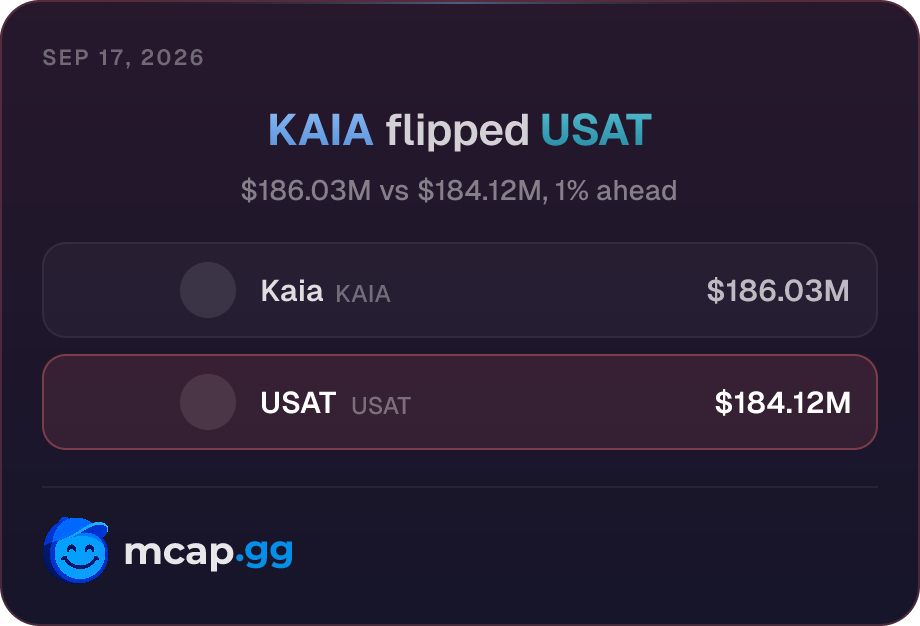Screen dimensions: 920x626
Task: Click the Kaia coin icon placeholder
Action: click(x=208, y=290)
